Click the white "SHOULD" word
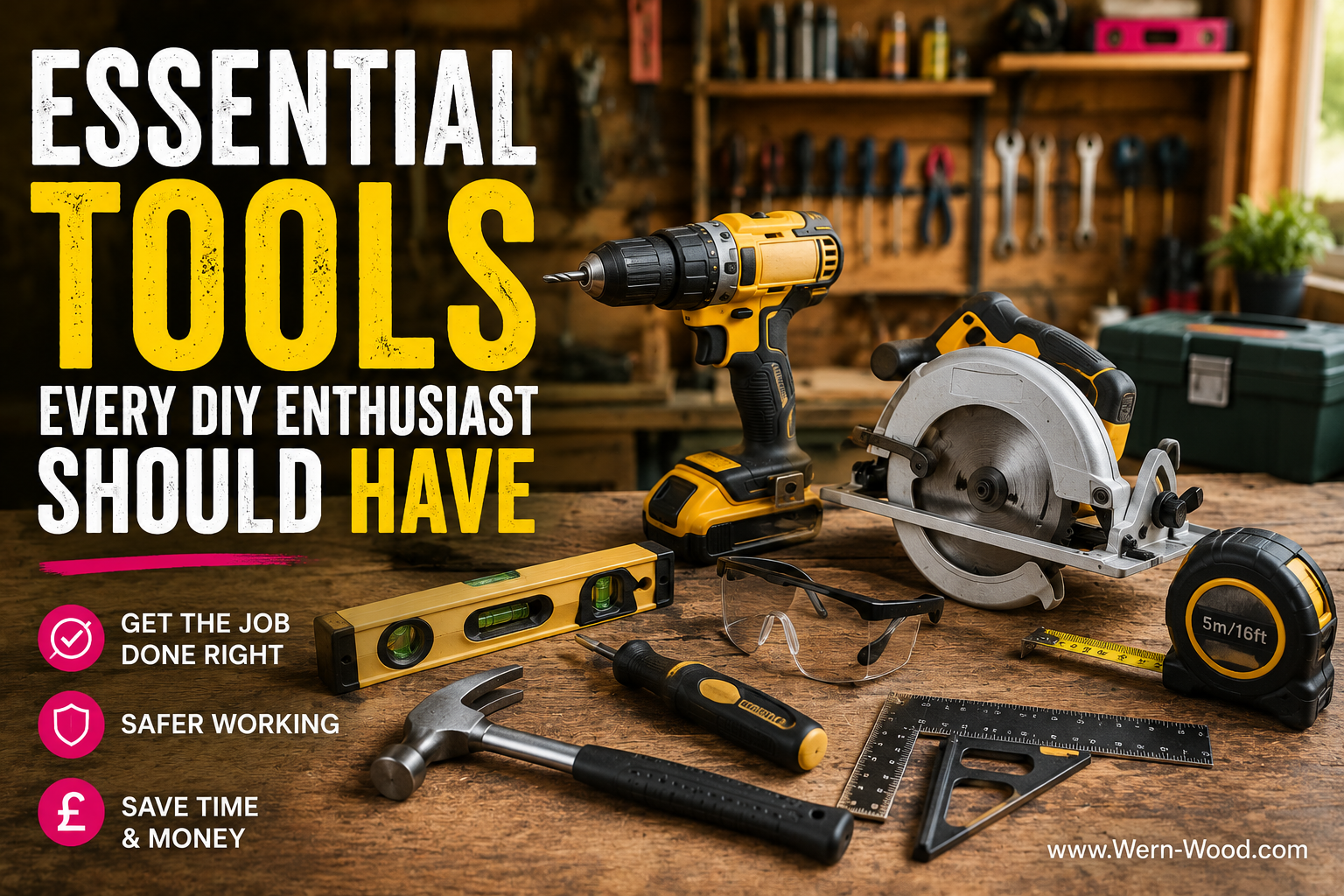1344x896 pixels. coord(180,490)
